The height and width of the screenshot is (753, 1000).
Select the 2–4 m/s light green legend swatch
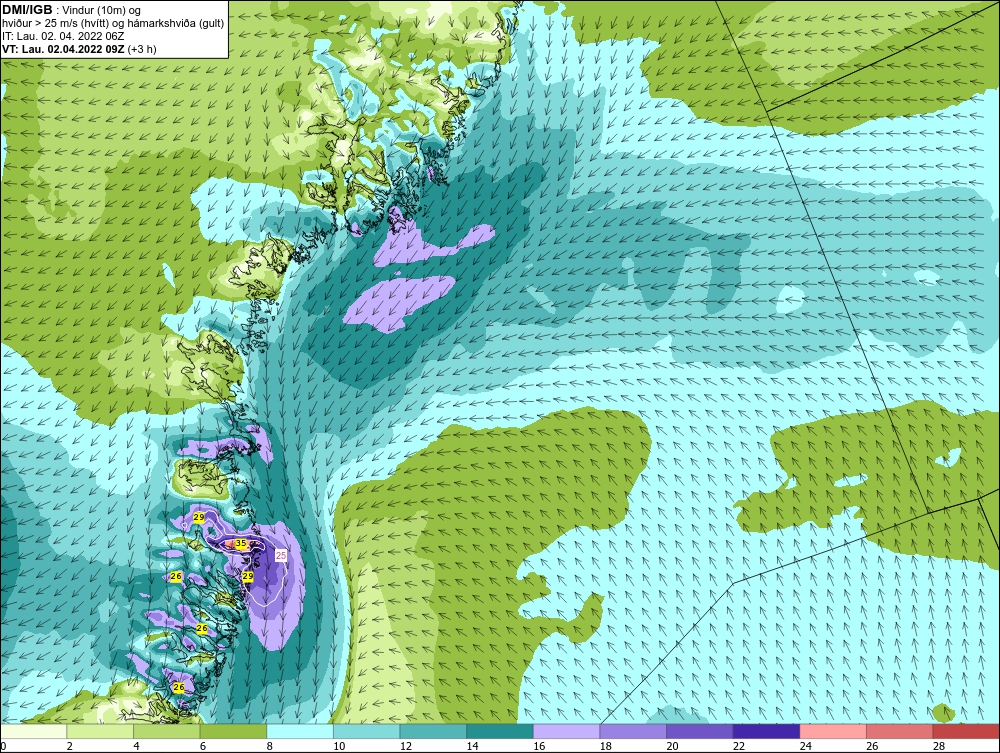[100, 731]
